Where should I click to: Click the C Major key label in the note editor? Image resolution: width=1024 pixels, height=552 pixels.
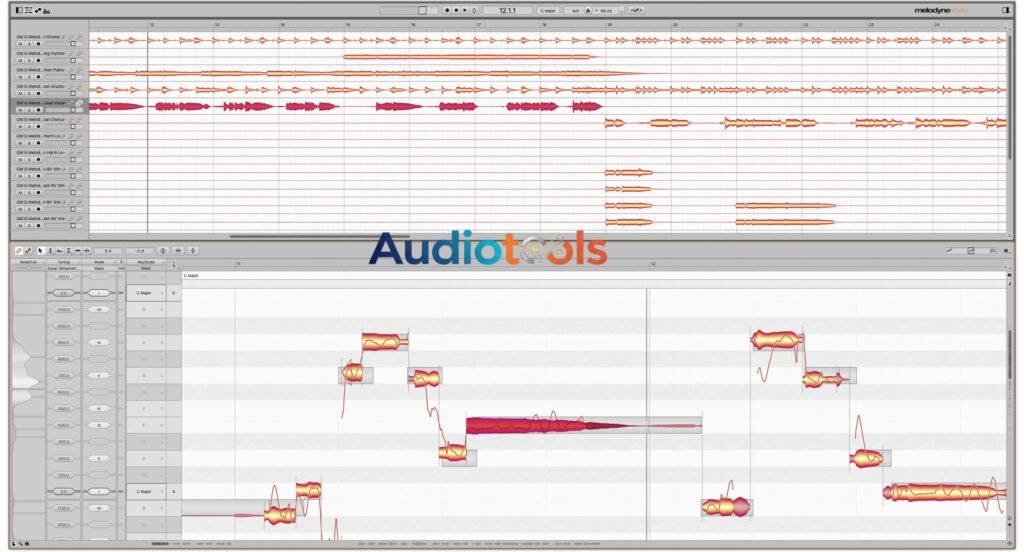191,276
